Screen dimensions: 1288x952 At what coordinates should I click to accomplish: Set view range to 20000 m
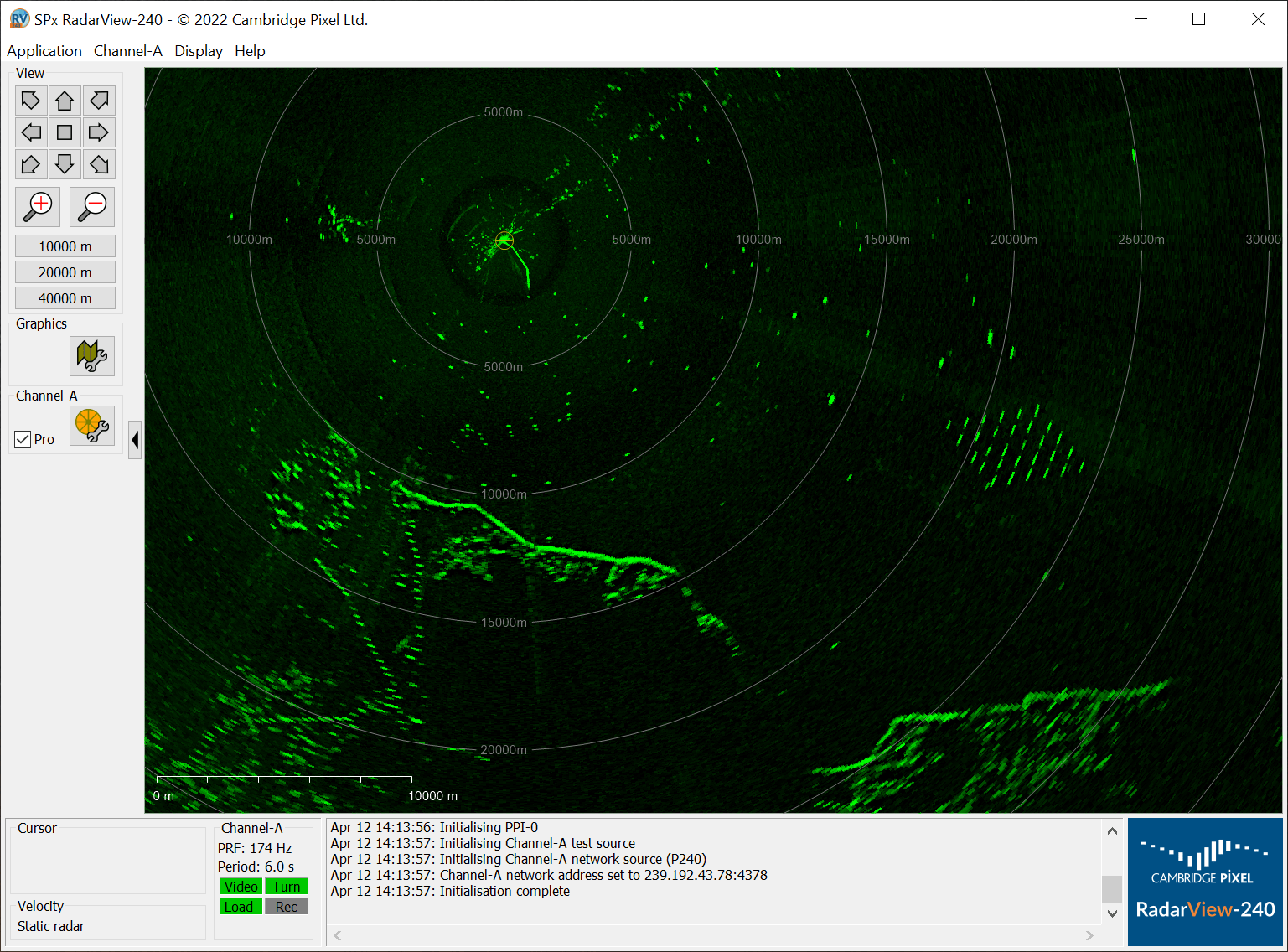coord(65,272)
